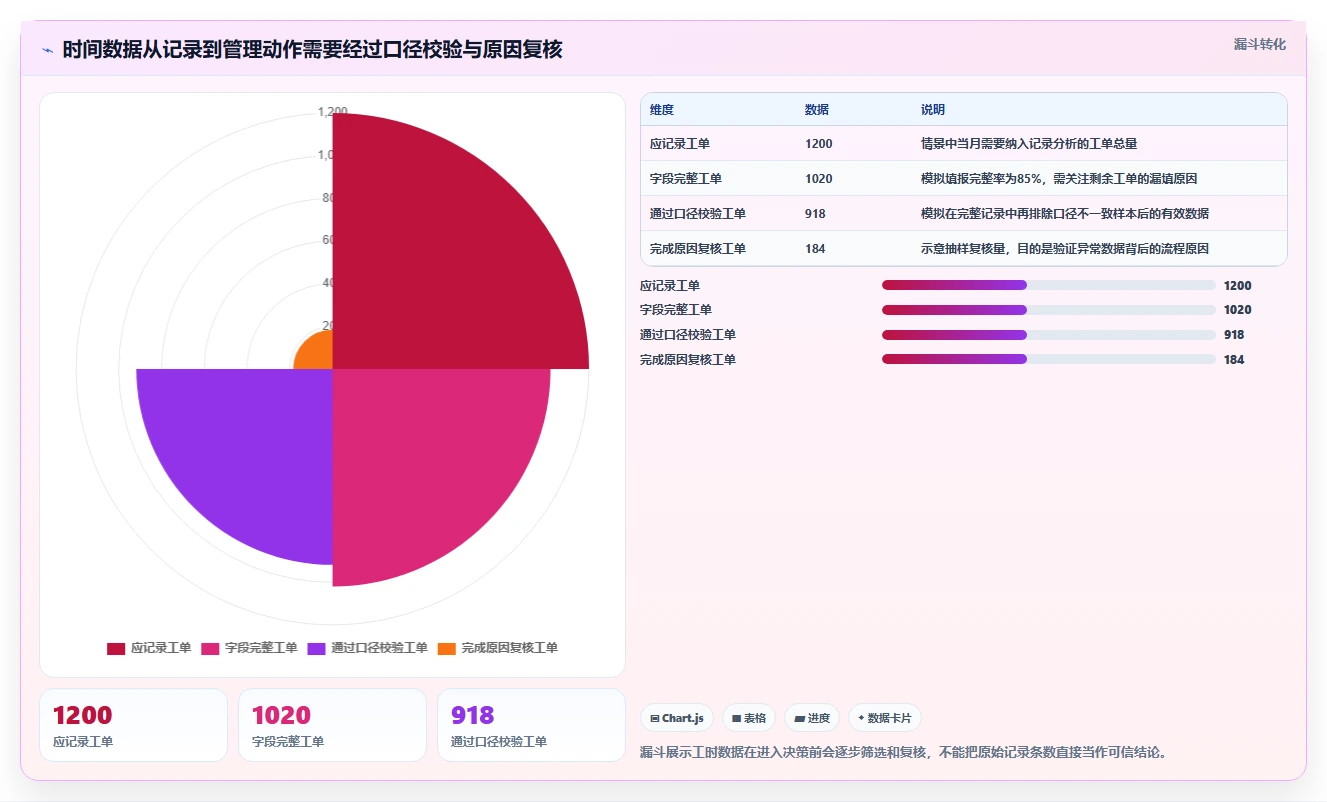Click table value 918 in 数据 column

(x=815, y=214)
